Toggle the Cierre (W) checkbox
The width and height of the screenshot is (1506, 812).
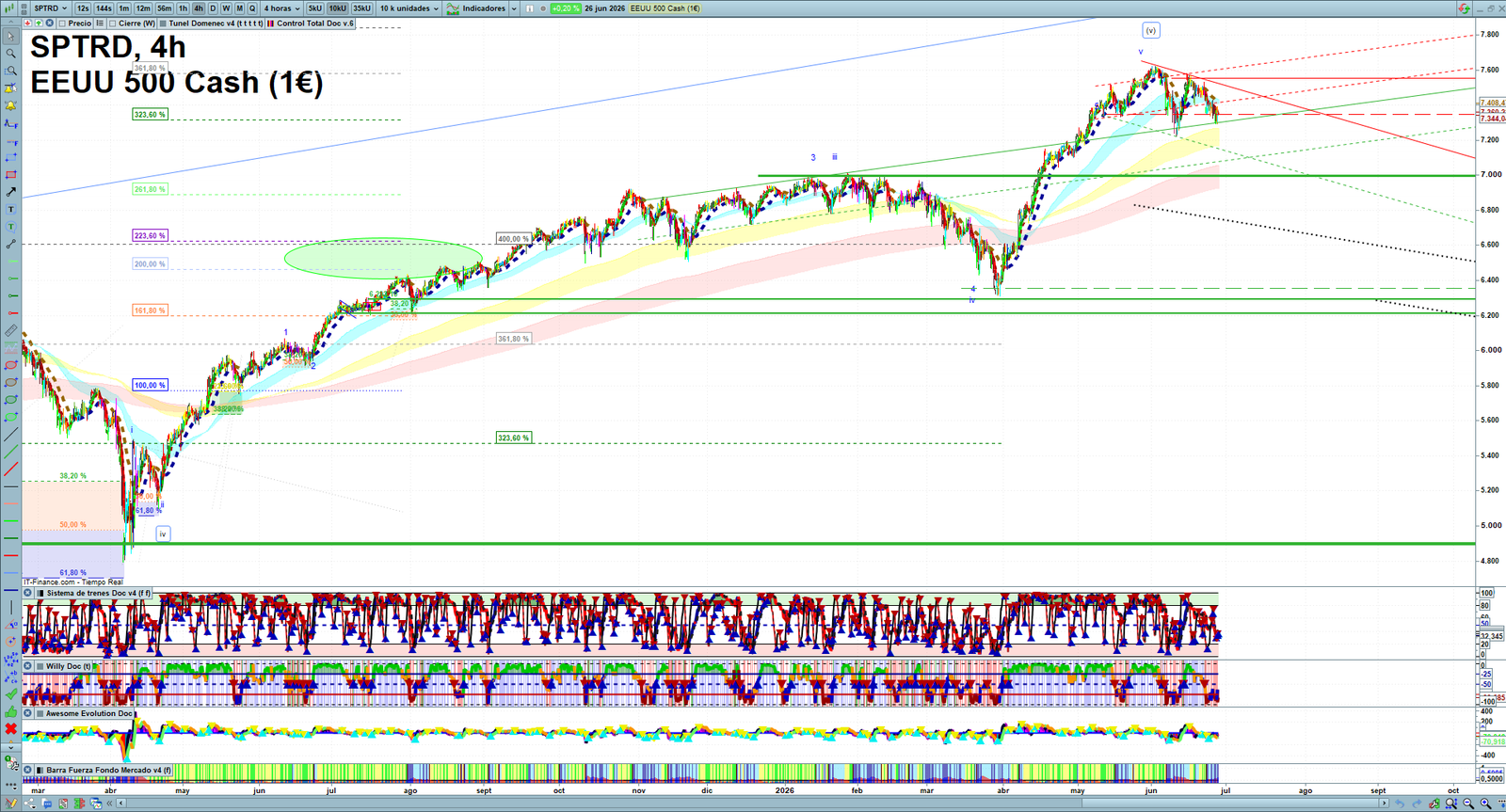click(112, 24)
